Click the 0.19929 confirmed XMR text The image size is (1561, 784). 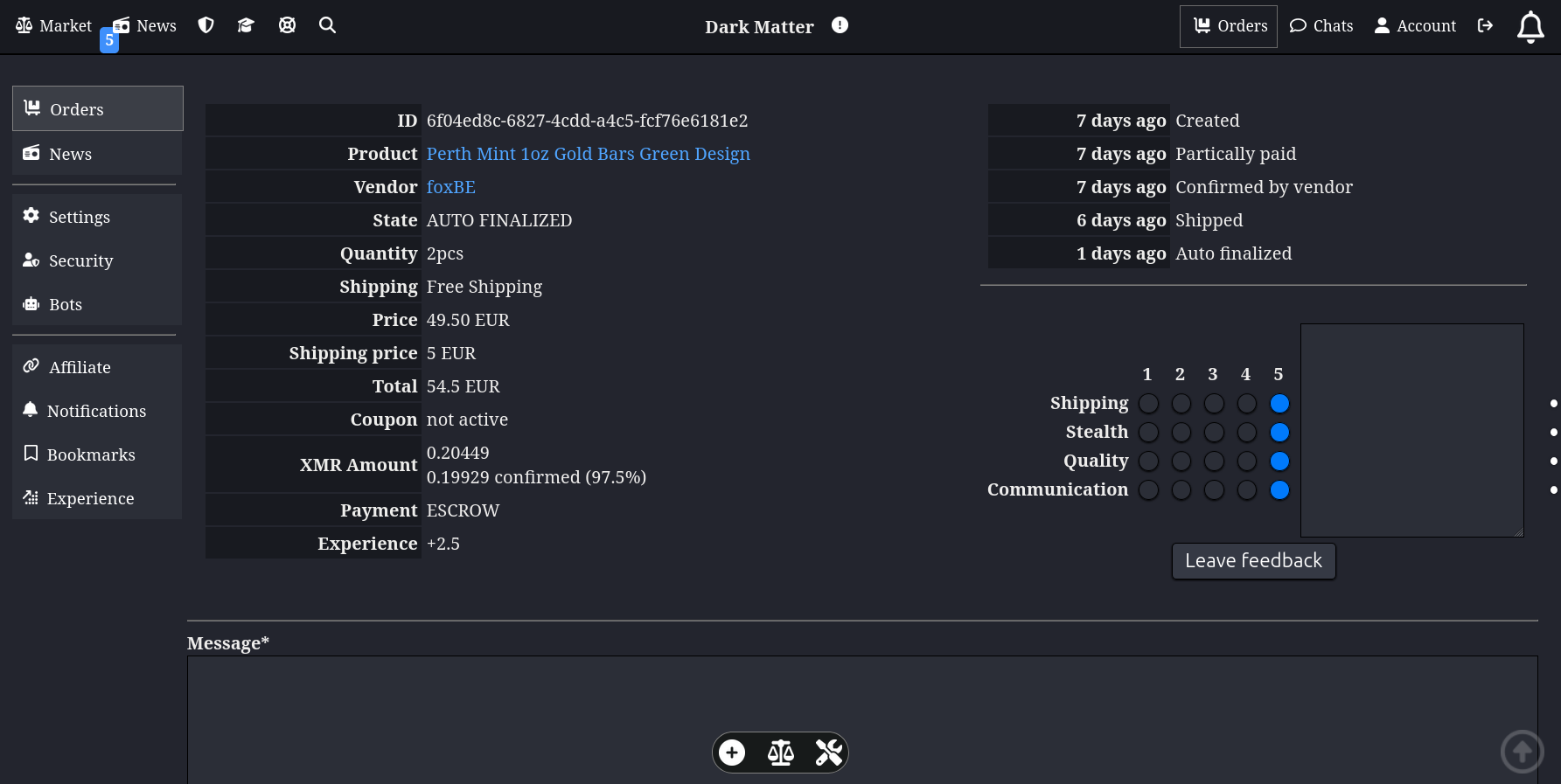coord(536,477)
